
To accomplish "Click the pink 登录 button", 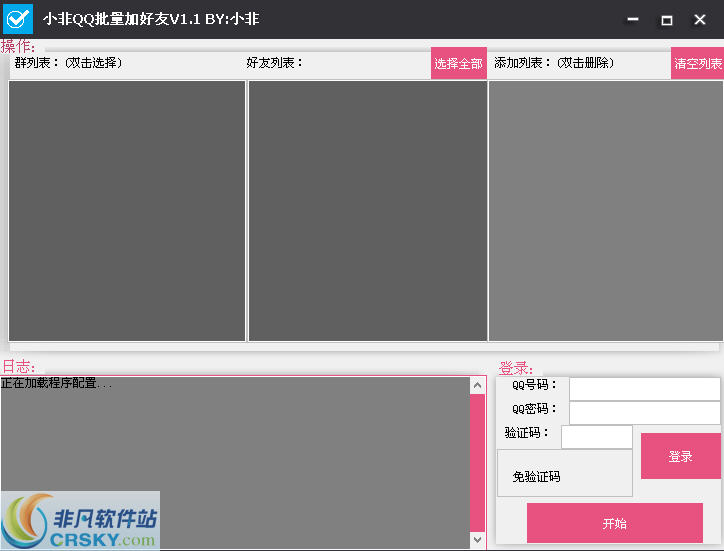I will pos(681,456).
